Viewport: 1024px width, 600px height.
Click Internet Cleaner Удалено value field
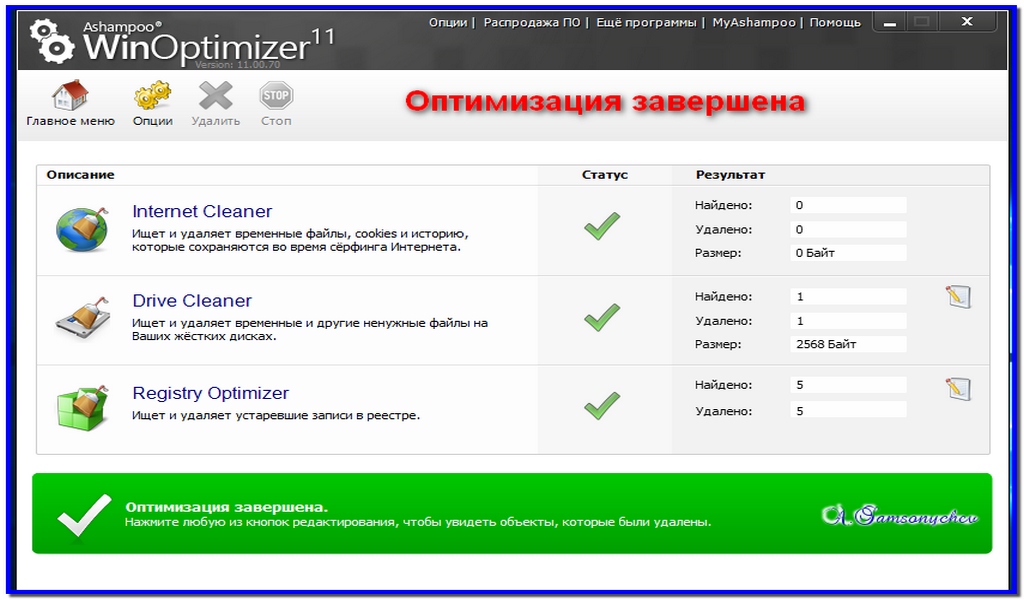tap(848, 229)
